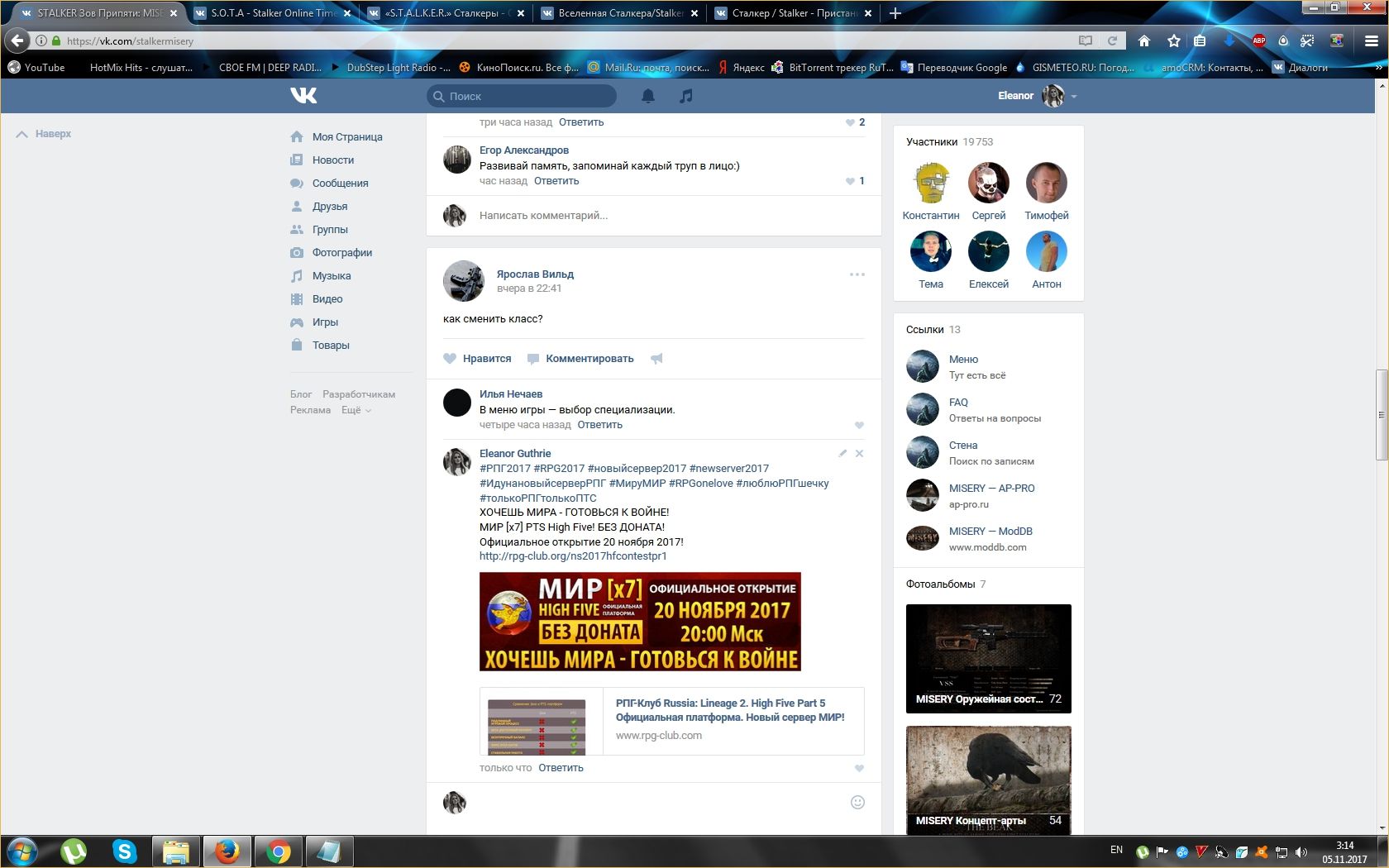Bookmark page with star icon
The height and width of the screenshot is (868, 1389).
pos(1173,41)
